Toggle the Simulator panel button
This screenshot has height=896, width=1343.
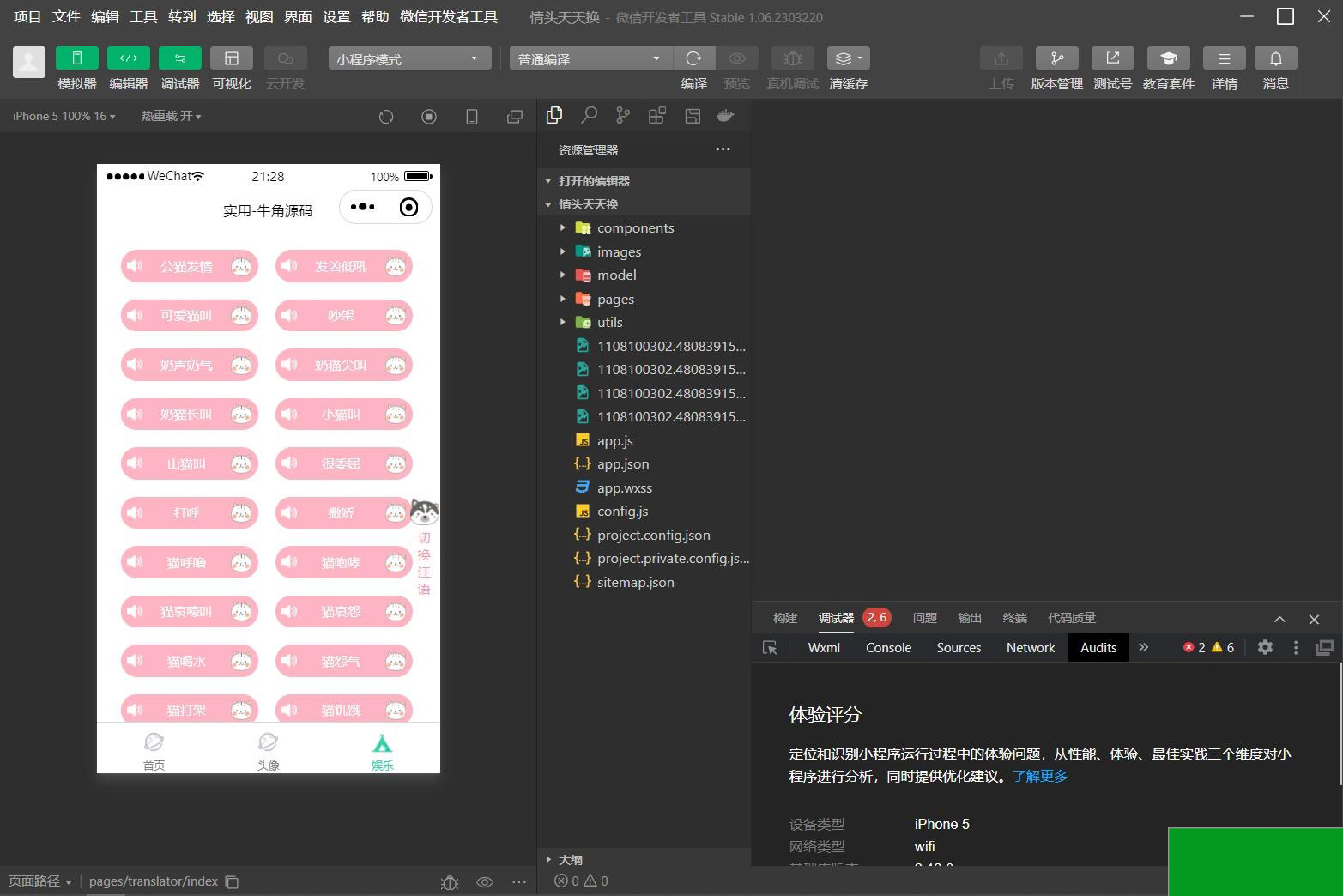click(76, 58)
